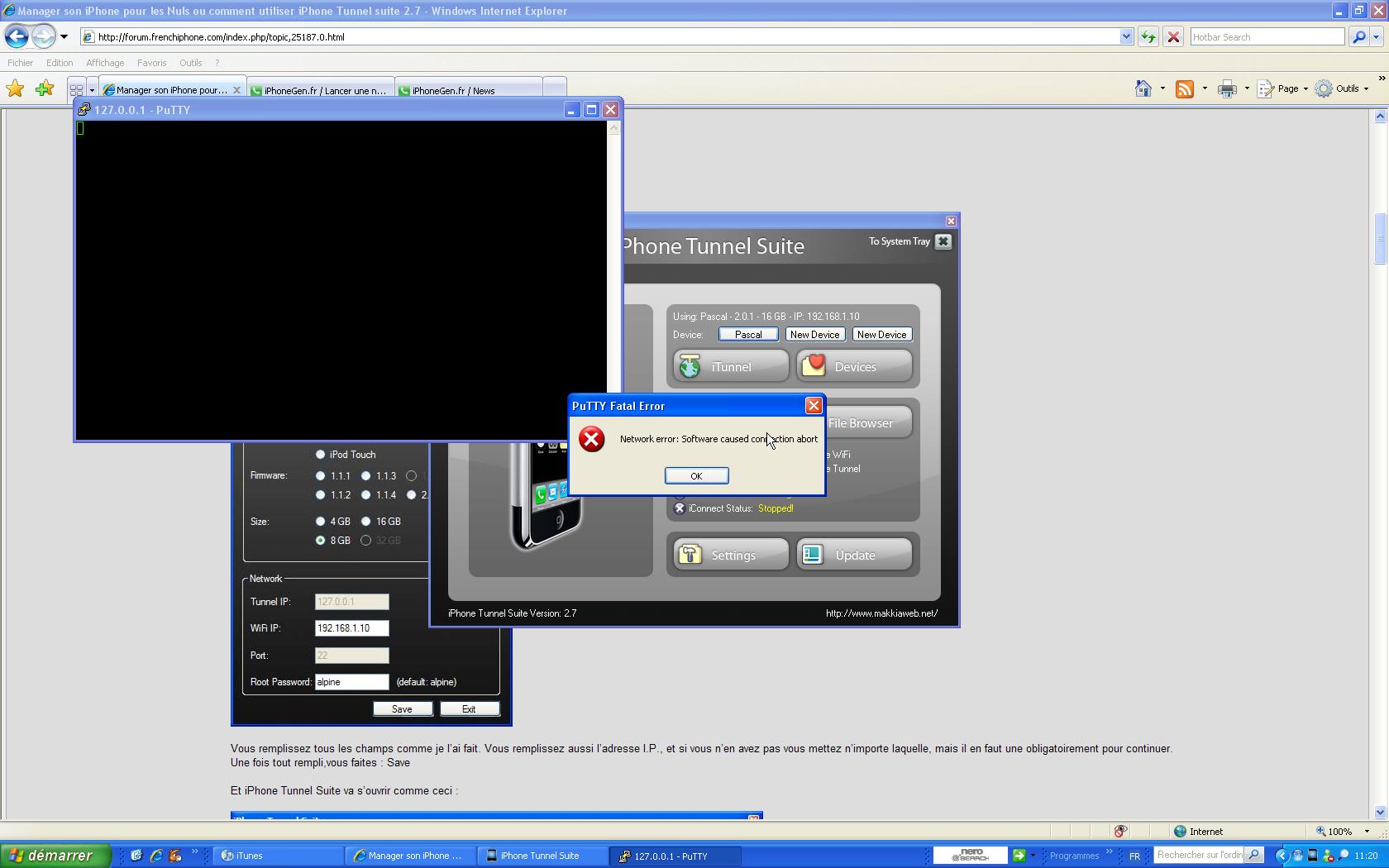Expand RSS feeds dropdown arrow
The width and height of the screenshot is (1389, 868).
coord(1204,88)
